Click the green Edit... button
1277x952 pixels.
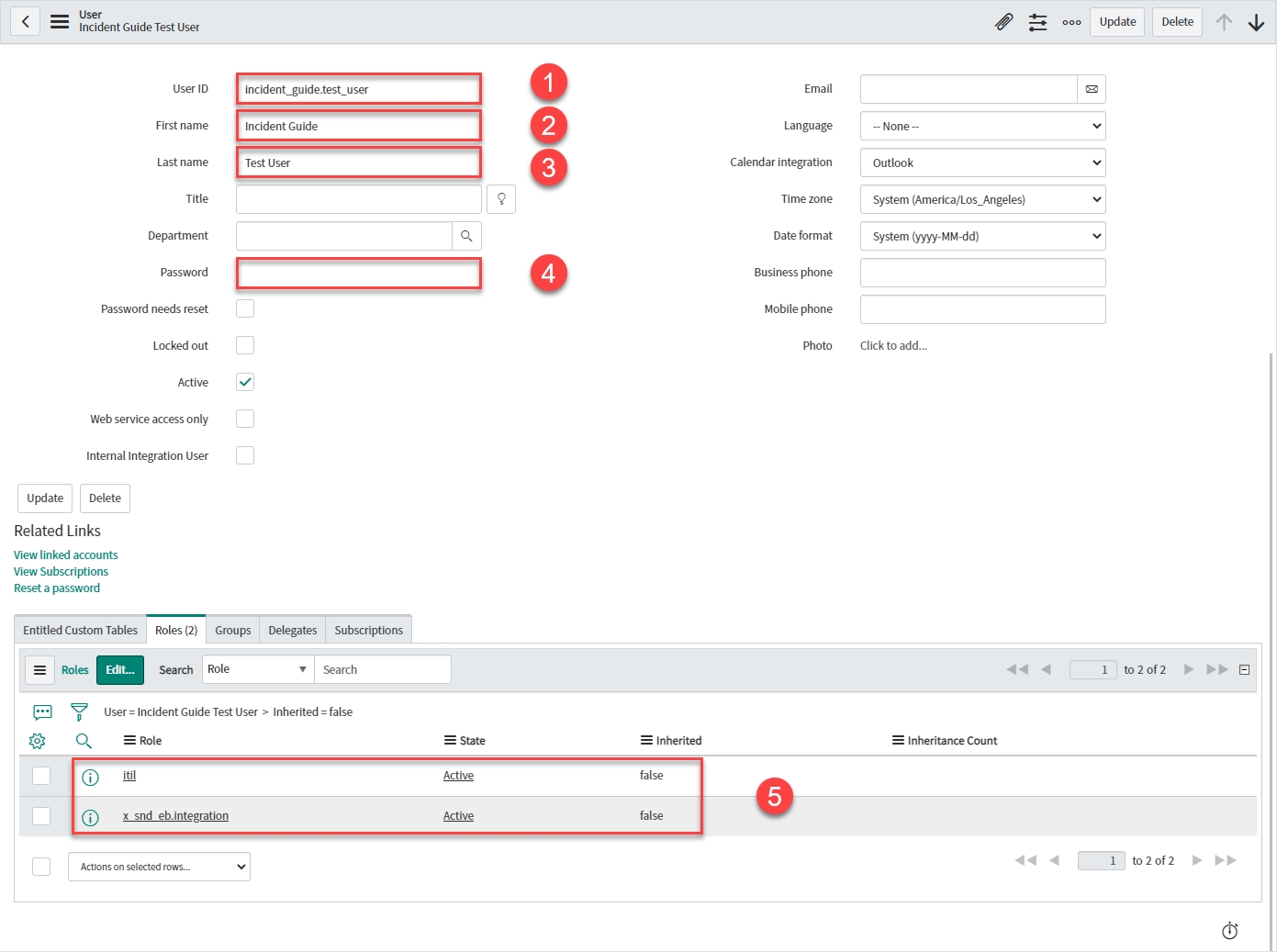(119, 670)
